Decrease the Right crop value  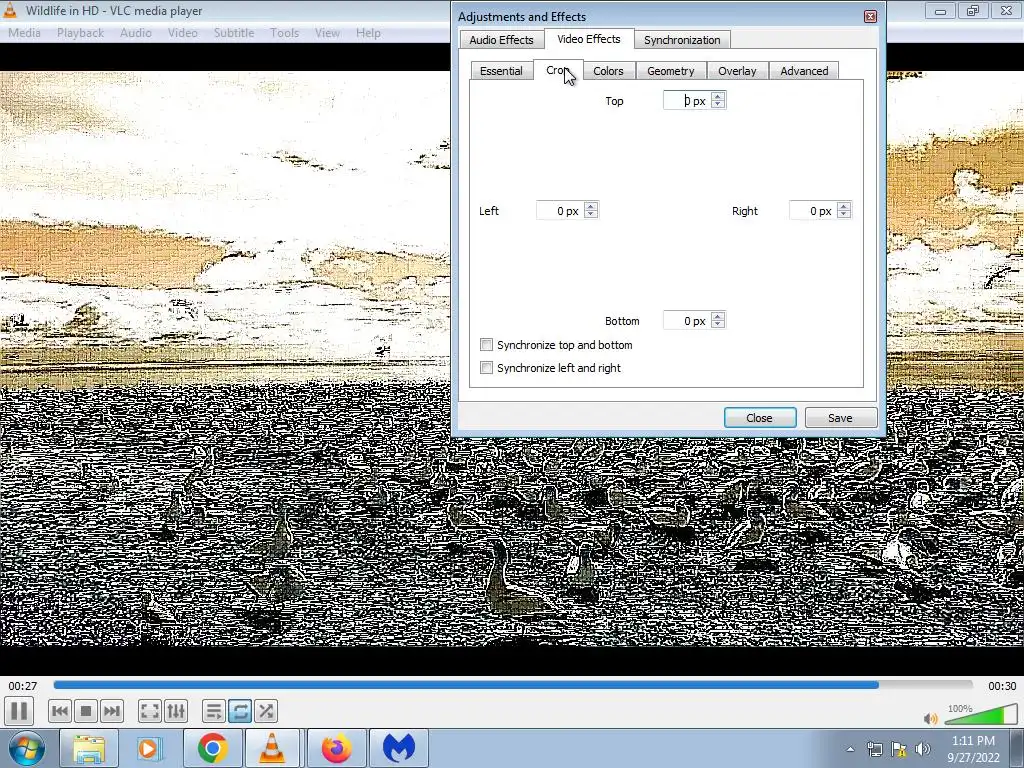point(844,215)
